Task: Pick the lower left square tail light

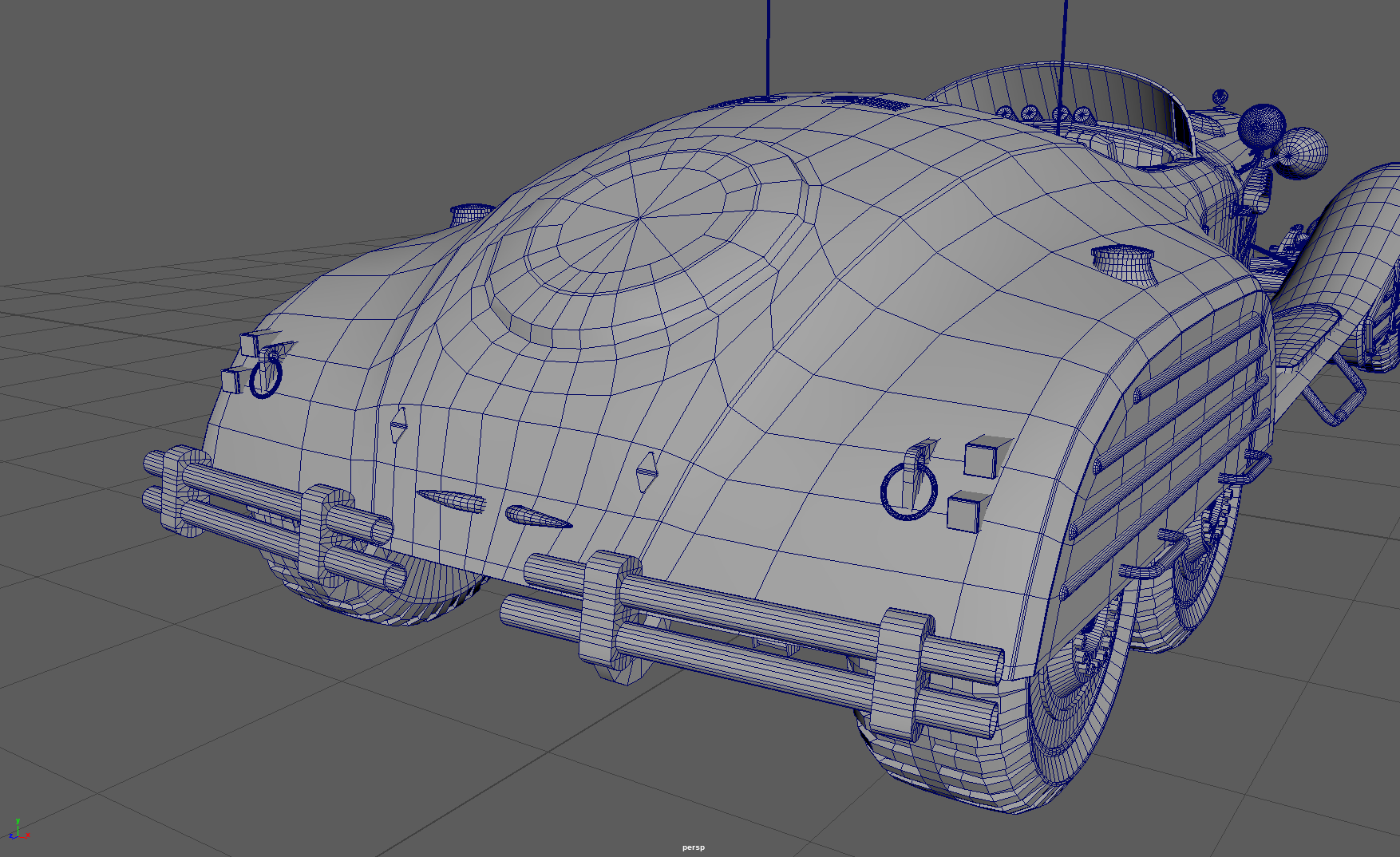Action: (x=232, y=380)
